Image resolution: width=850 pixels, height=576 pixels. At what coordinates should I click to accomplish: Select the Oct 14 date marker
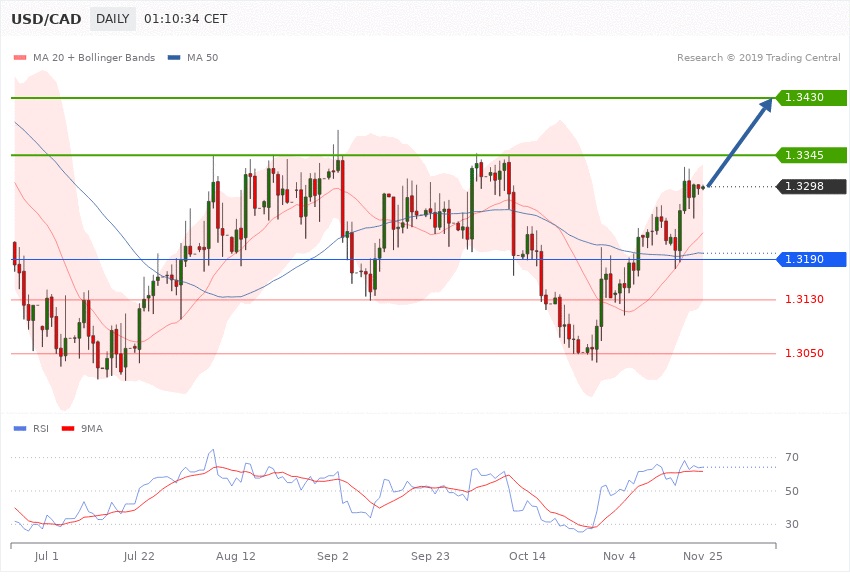[x=525, y=554]
